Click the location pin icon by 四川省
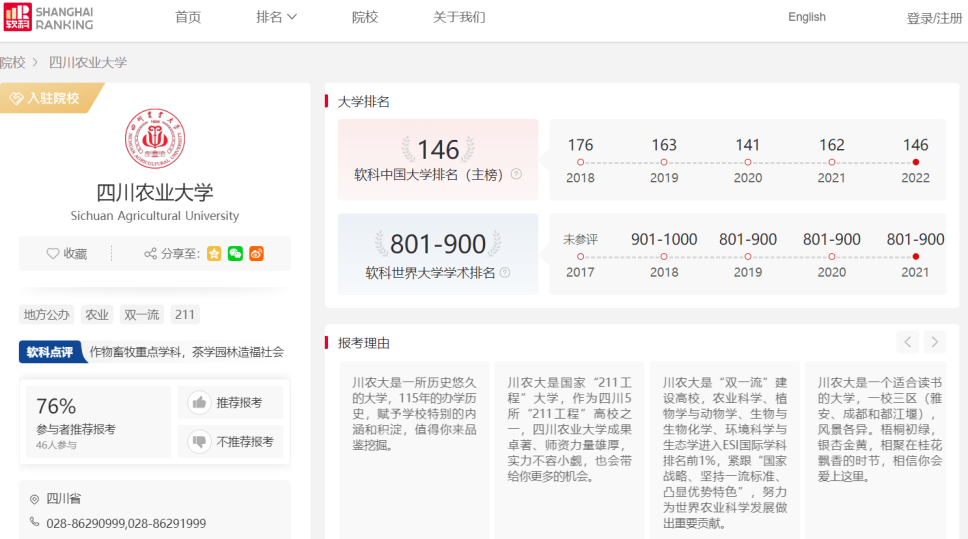This screenshot has height=539, width=968. [35, 499]
